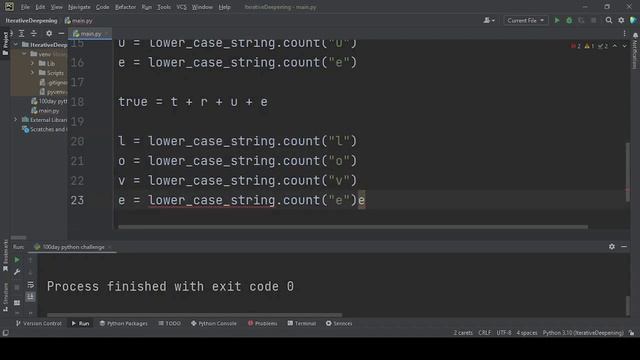This screenshot has width=640, height=360.
Task: Run the current file with the green play icon
Action: coord(557,20)
